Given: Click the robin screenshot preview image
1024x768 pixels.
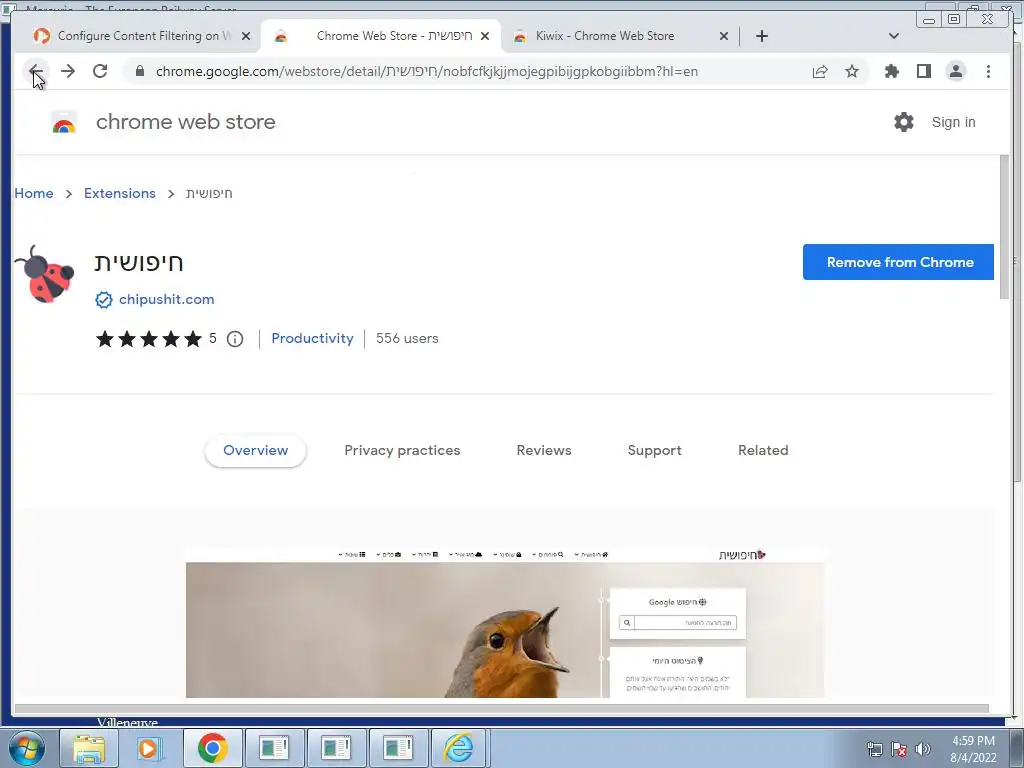Looking at the screenshot, I should [505, 623].
